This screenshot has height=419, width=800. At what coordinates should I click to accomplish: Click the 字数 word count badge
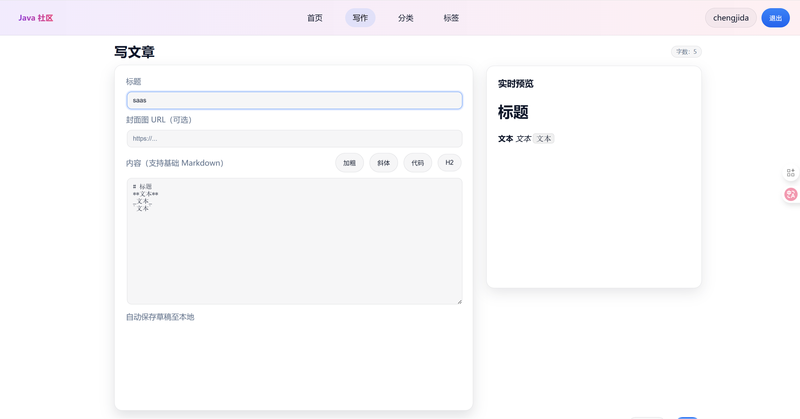[x=686, y=52]
